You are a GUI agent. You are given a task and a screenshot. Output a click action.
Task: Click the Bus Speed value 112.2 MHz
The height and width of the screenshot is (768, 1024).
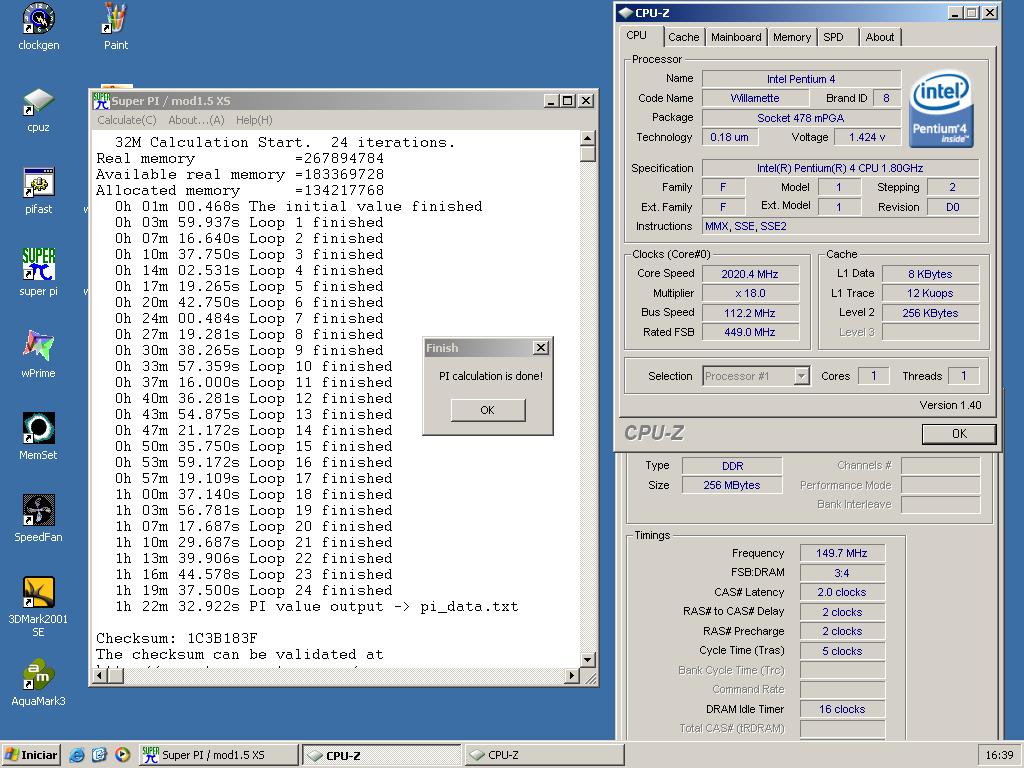tap(750, 313)
